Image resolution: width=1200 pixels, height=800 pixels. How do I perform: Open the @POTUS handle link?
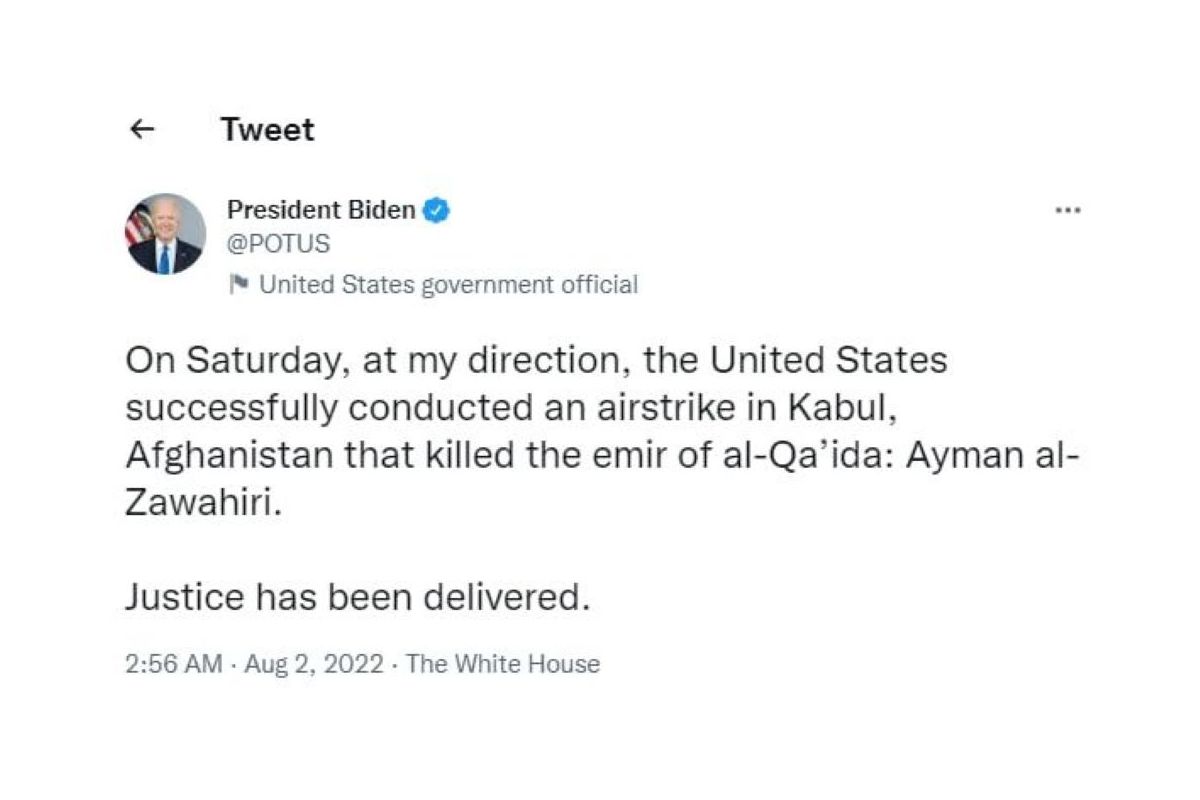point(278,244)
